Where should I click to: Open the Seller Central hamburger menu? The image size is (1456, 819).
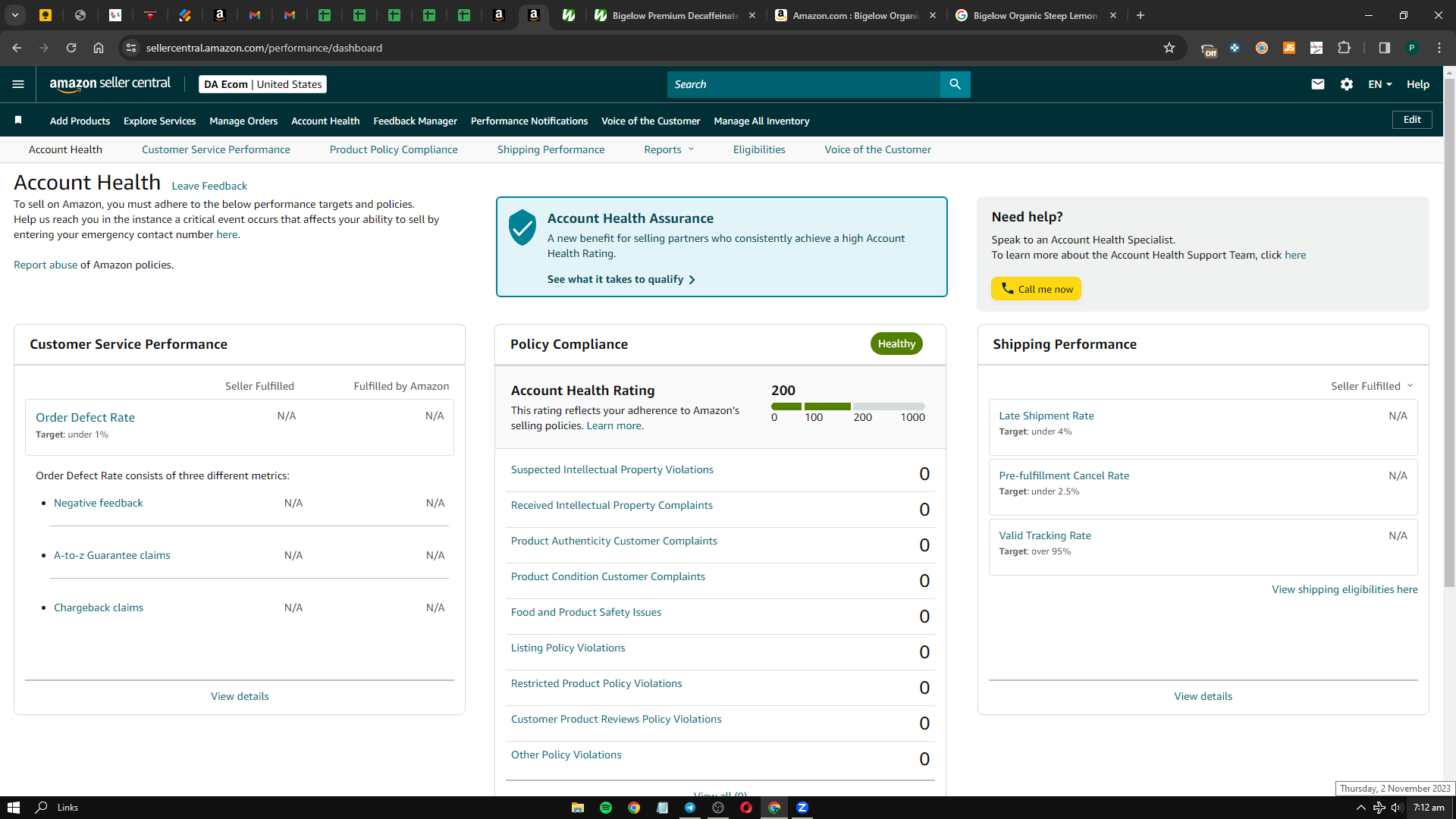[x=18, y=84]
